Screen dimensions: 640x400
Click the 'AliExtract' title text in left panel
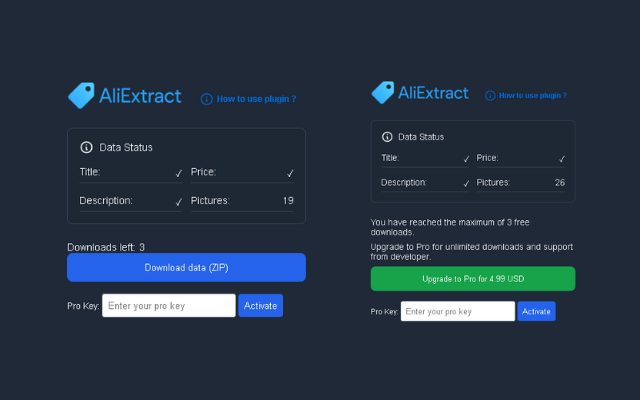(140, 96)
